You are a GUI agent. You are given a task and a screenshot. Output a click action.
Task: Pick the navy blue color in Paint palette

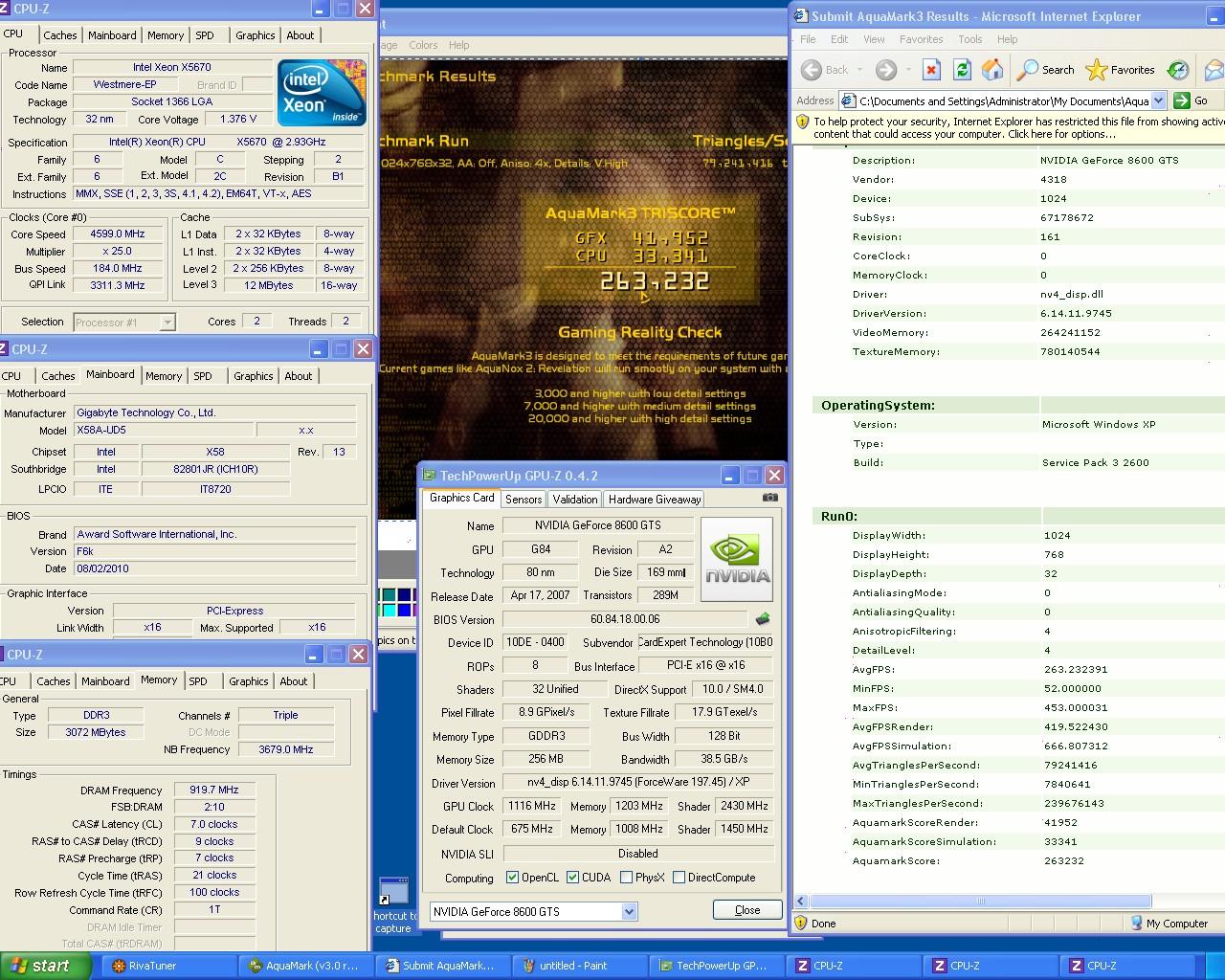click(x=405, y=595)
